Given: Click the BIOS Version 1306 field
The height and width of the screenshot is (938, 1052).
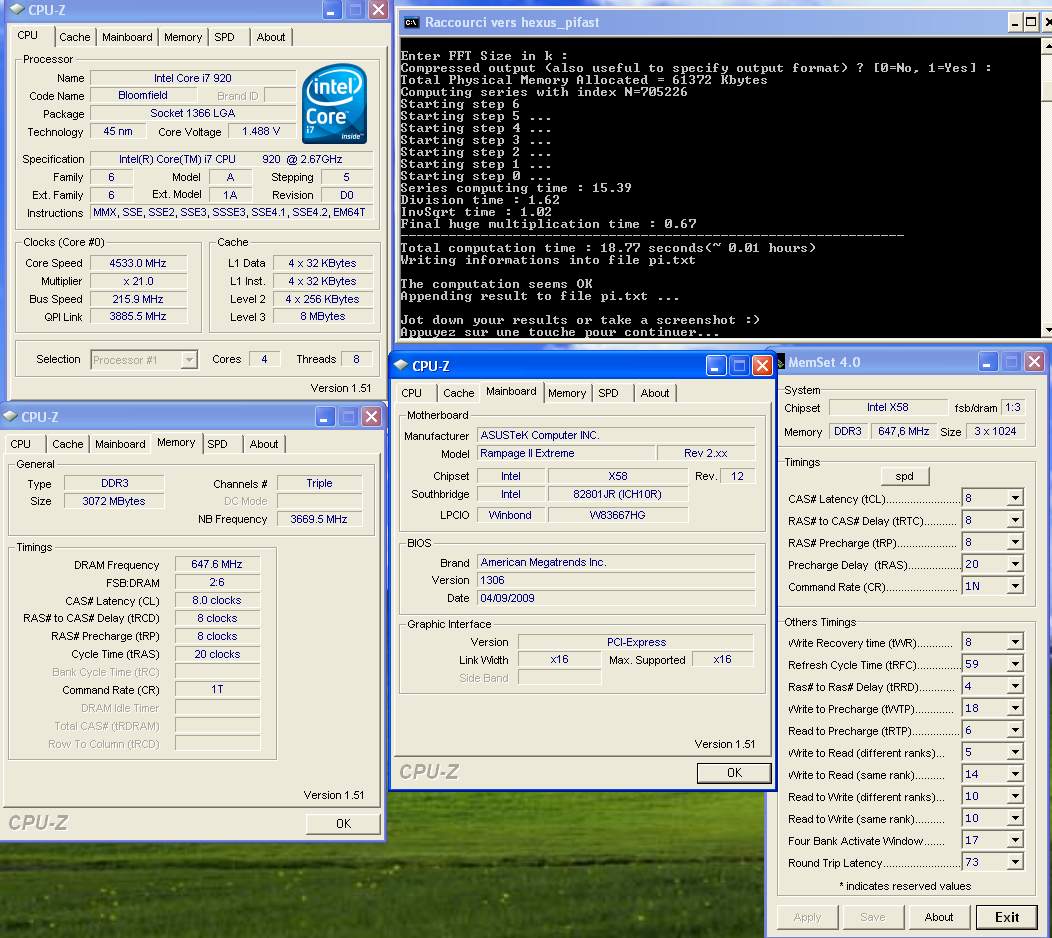Looking at the screenshot, I should click(x=616, y=580).
